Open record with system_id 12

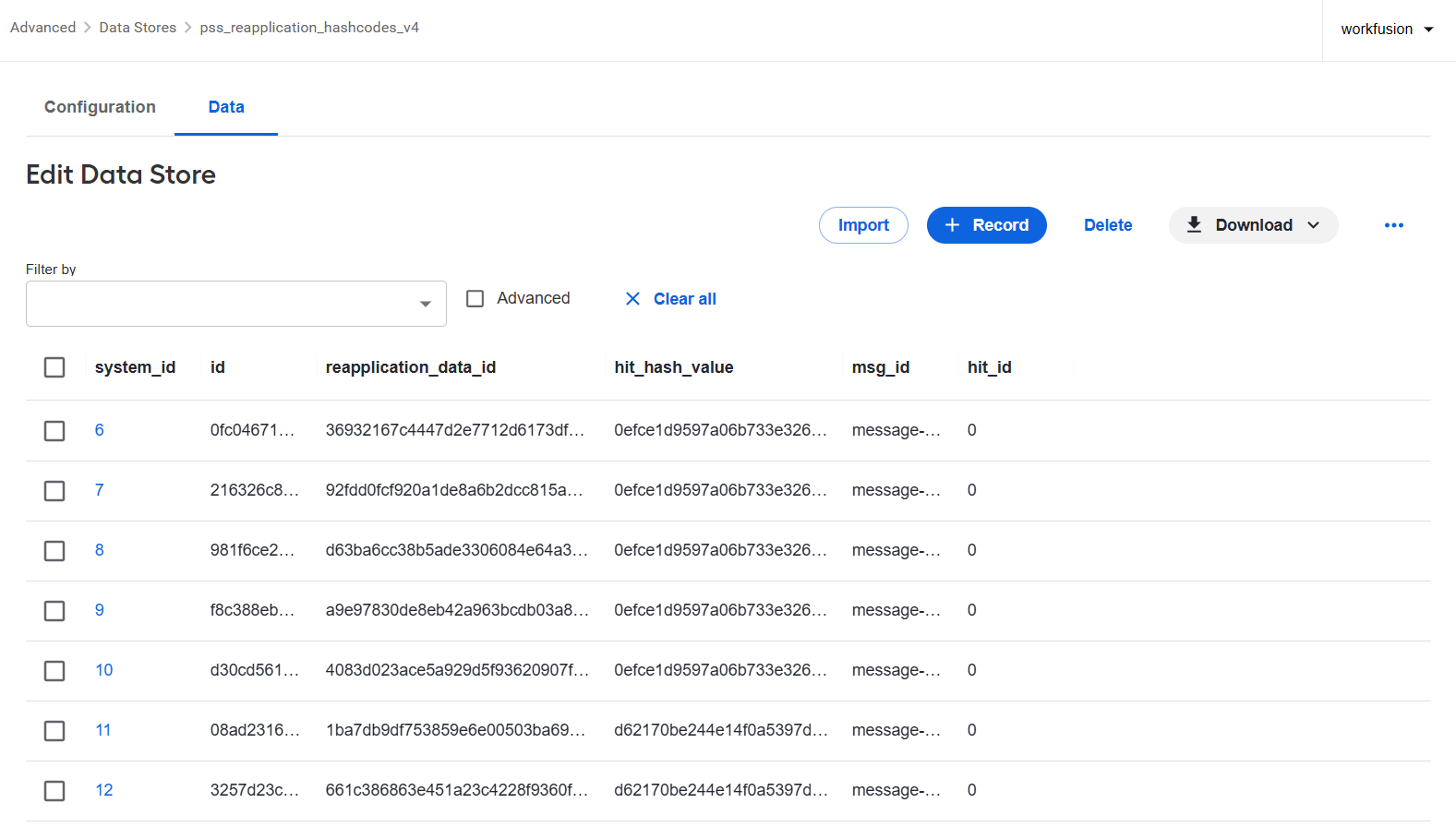104,790
